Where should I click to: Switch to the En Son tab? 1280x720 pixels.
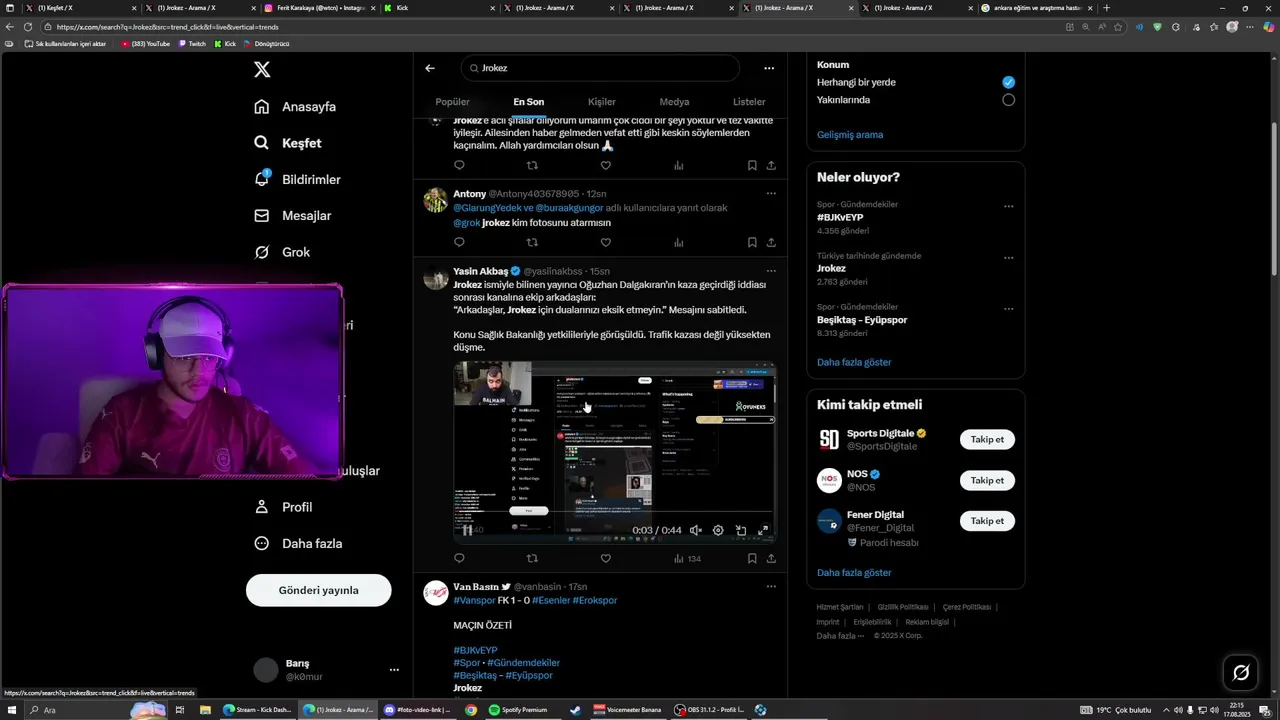(x=529, y=102)
